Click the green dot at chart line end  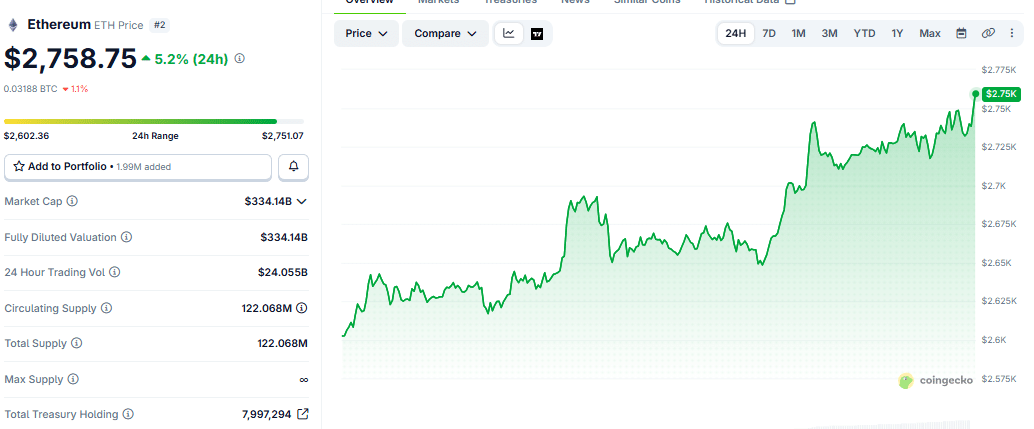pos(975,94)
